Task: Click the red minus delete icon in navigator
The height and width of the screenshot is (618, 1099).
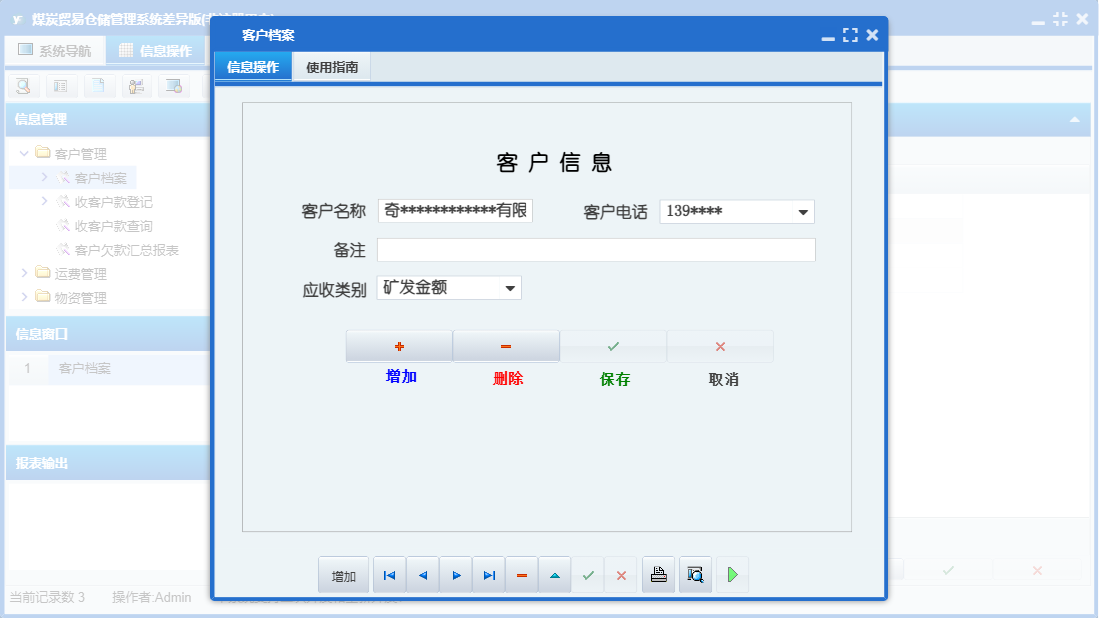Action: point(521,574)
